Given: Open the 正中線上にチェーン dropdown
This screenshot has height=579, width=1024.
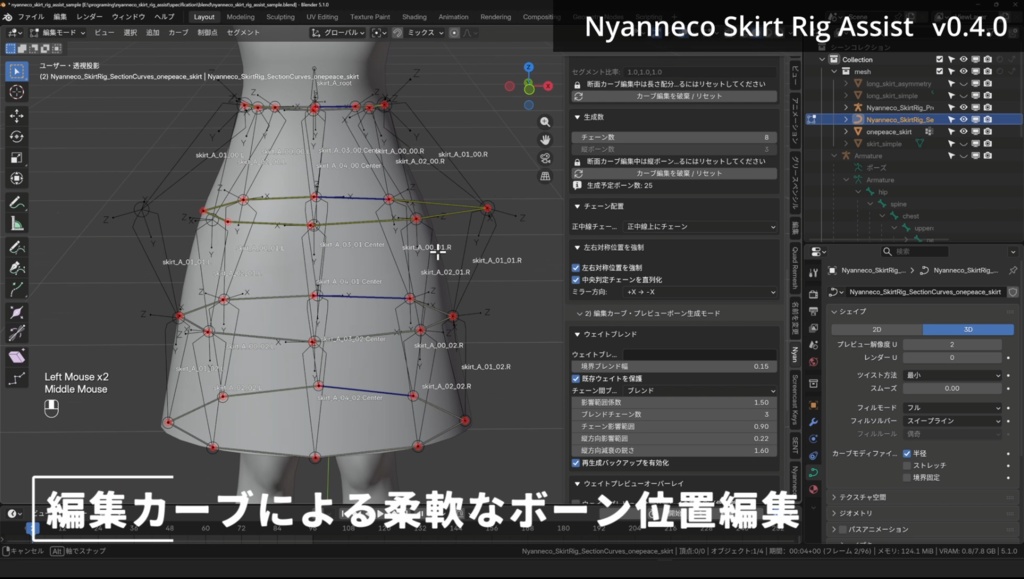Looking at the screenshot, I should [700, 227].
